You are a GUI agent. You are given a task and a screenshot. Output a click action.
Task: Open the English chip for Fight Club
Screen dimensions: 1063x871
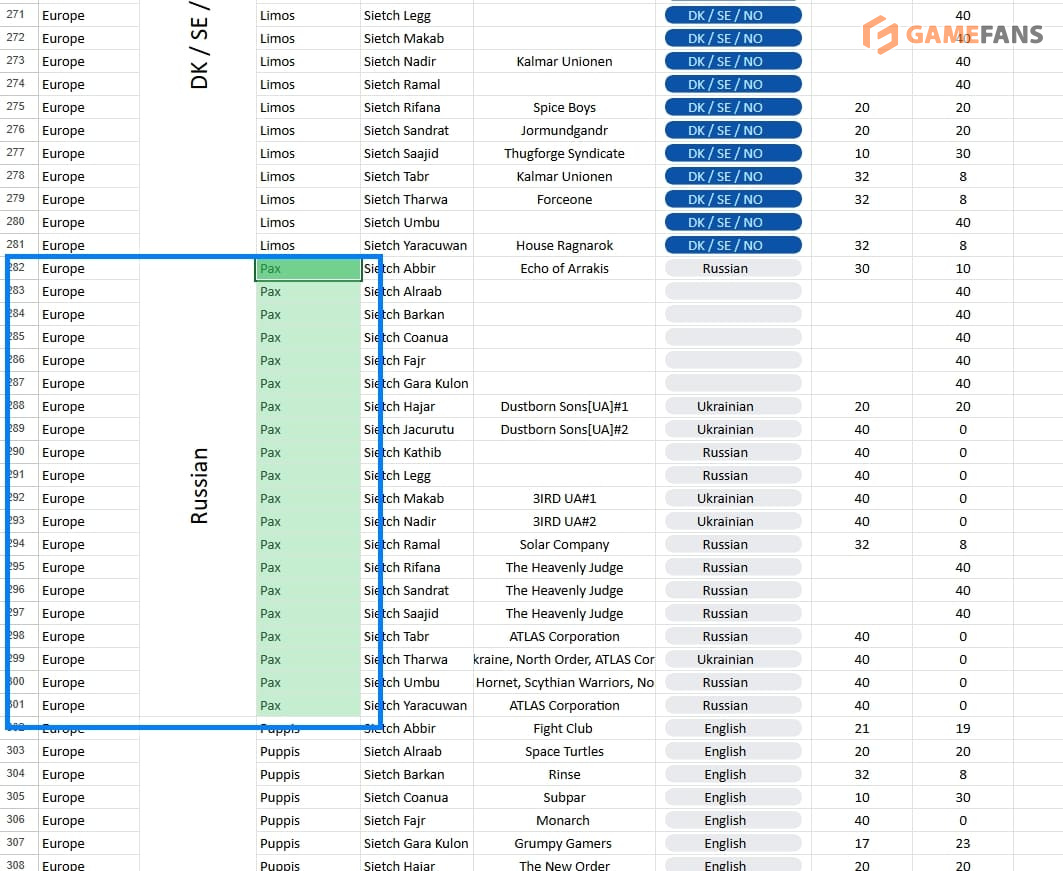click(733, 729)
